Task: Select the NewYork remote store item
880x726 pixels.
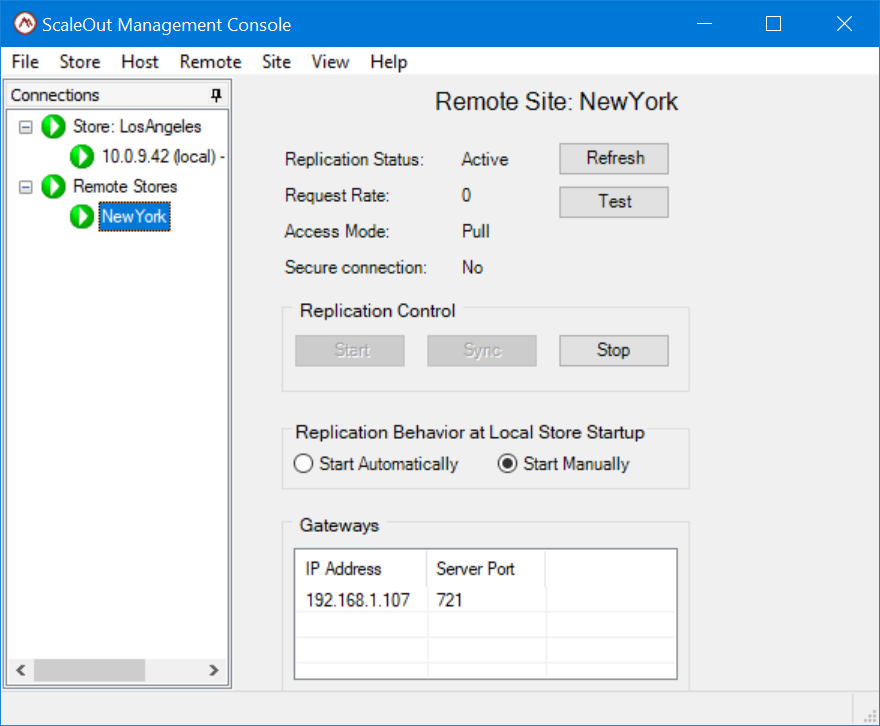Action: pyautogui.click(x=135, y=217)
